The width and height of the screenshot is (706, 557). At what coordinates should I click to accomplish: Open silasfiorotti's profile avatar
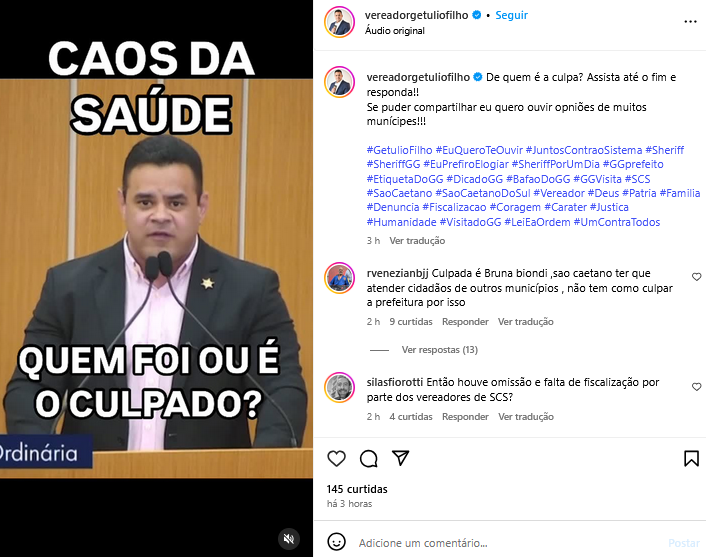click(339, 387)
